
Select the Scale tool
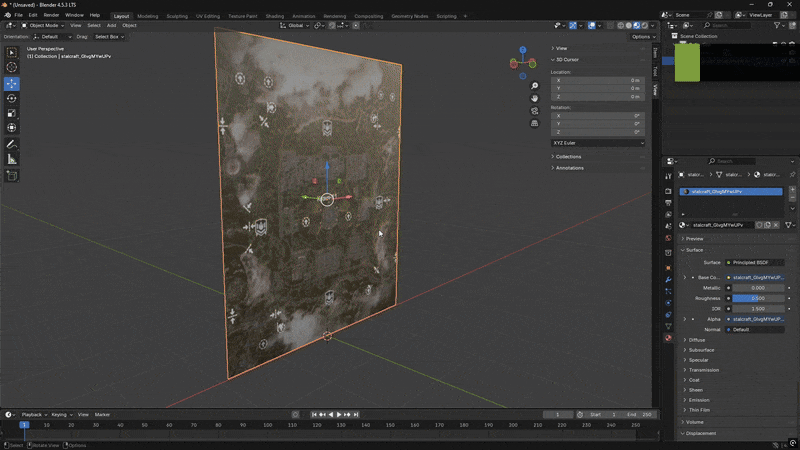click(x=12, y=113)
